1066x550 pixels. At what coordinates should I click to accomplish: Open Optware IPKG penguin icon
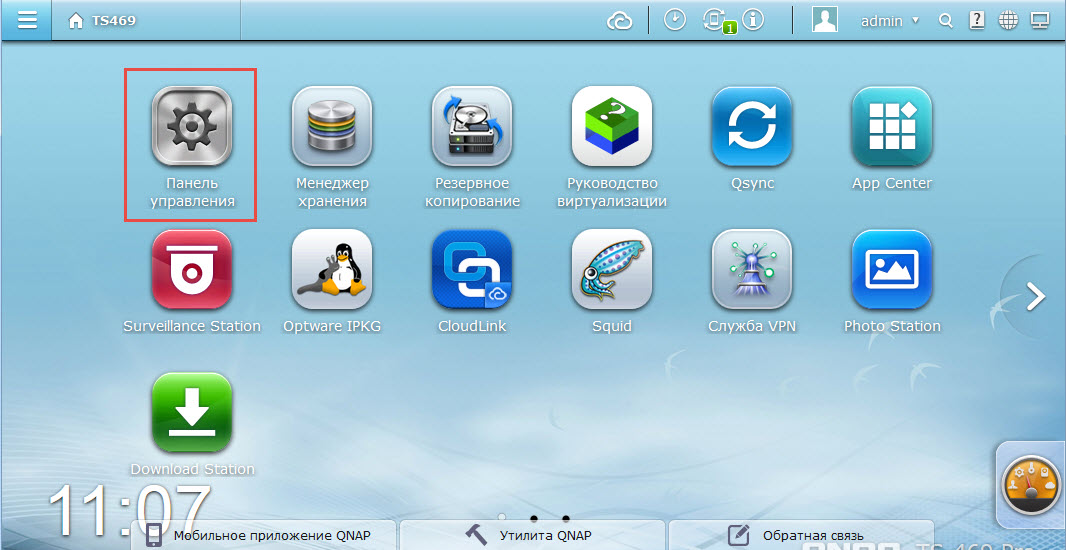pos(332,269)
